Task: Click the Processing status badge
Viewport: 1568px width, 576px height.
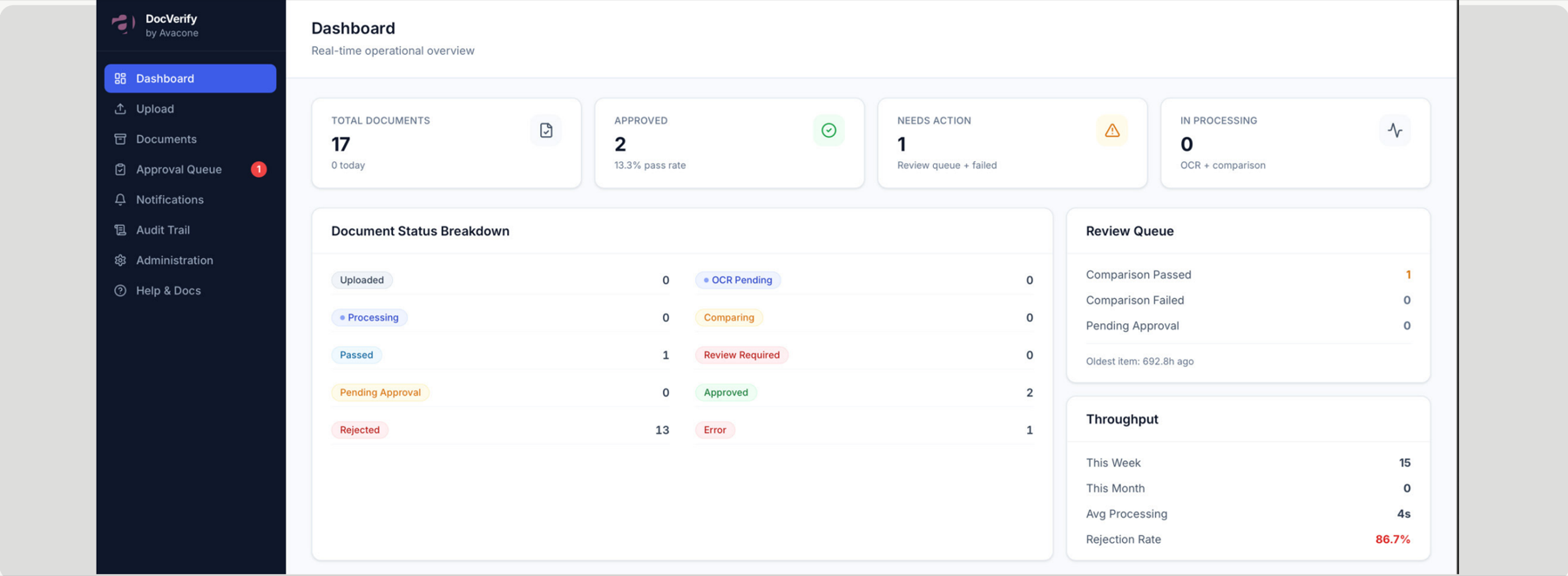Action: (x=369, y=317)
